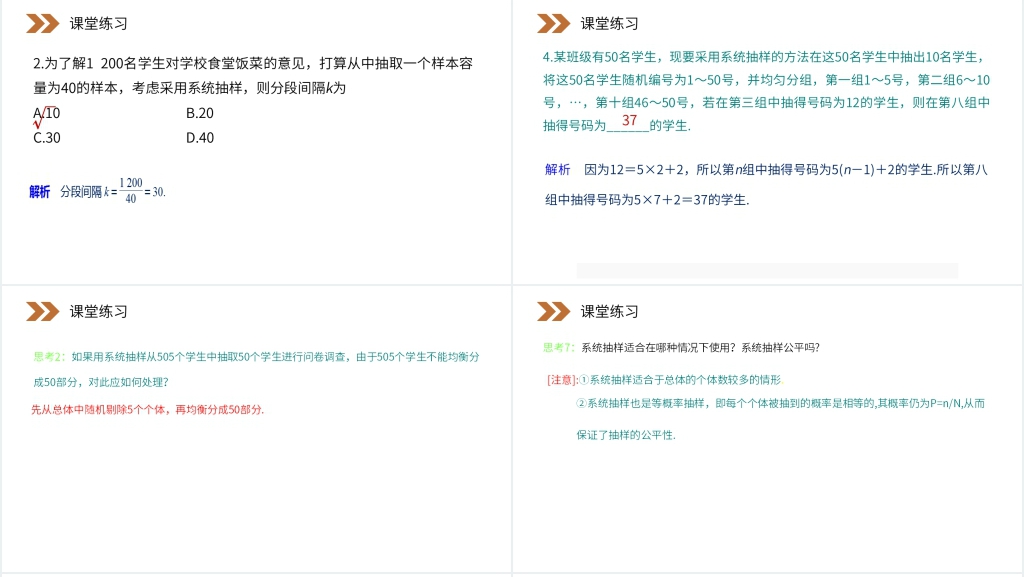The height and width of the screenshot is (577, 1024).
Task: Click the green 思考7 label
Action: (558, 347)
